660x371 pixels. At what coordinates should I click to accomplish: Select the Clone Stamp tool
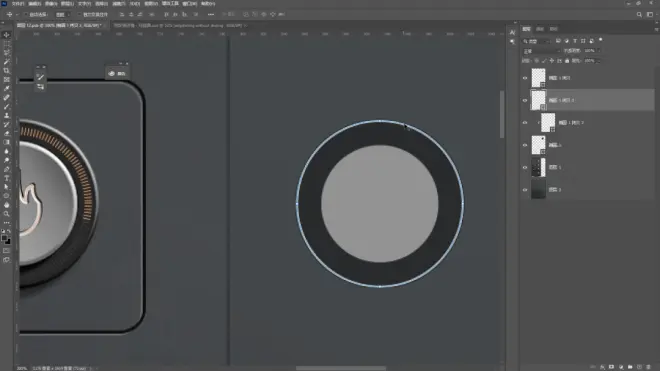tap(6, 115)
